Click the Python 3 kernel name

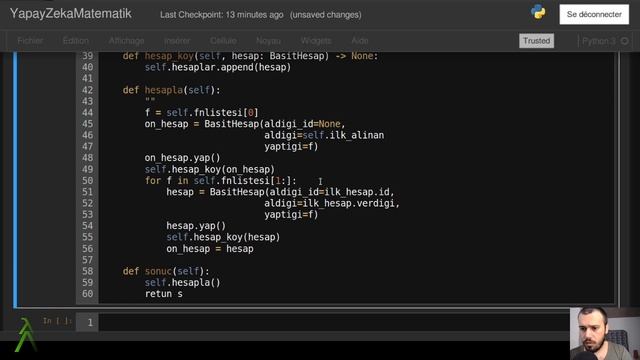599,41
